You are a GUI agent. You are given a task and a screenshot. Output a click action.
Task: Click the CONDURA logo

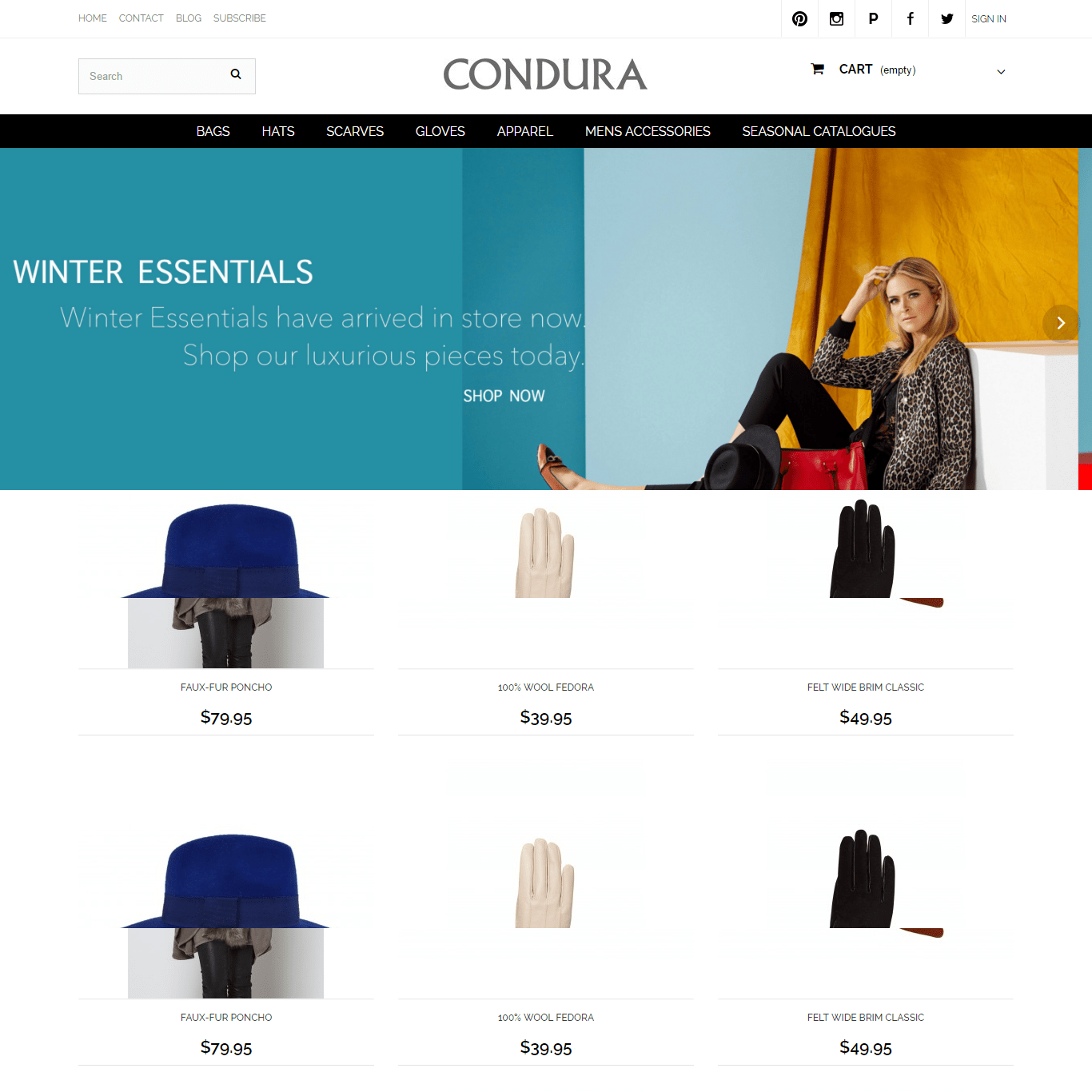(545, 74)
